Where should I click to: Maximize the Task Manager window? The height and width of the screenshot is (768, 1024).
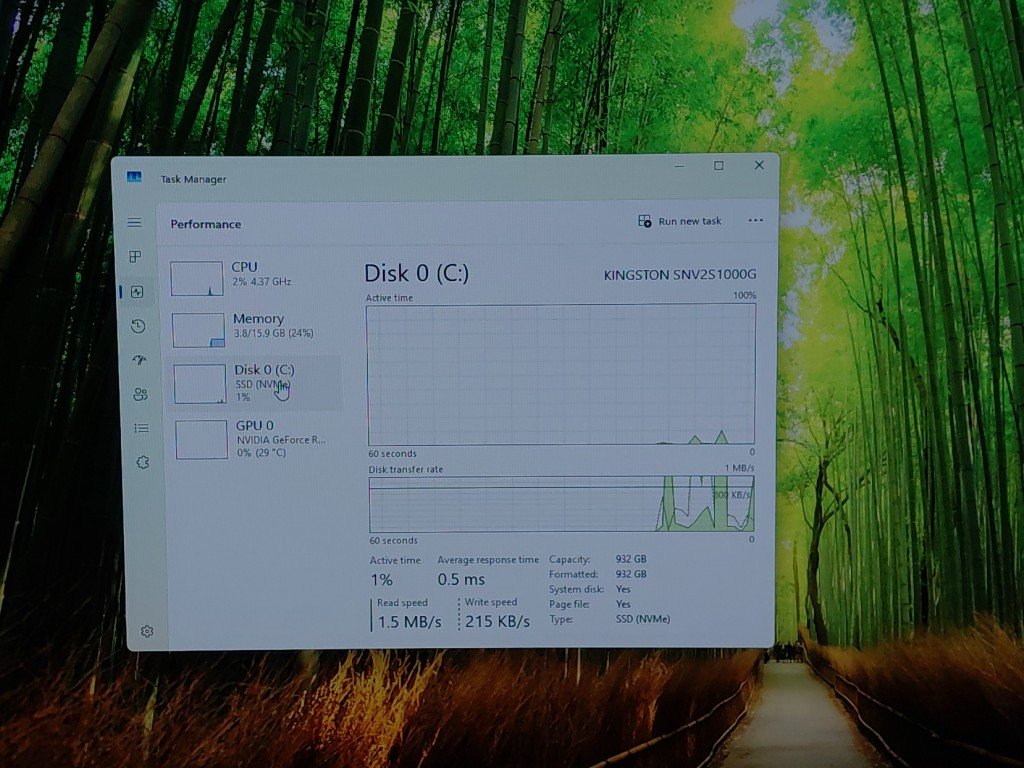coord(718,166)
